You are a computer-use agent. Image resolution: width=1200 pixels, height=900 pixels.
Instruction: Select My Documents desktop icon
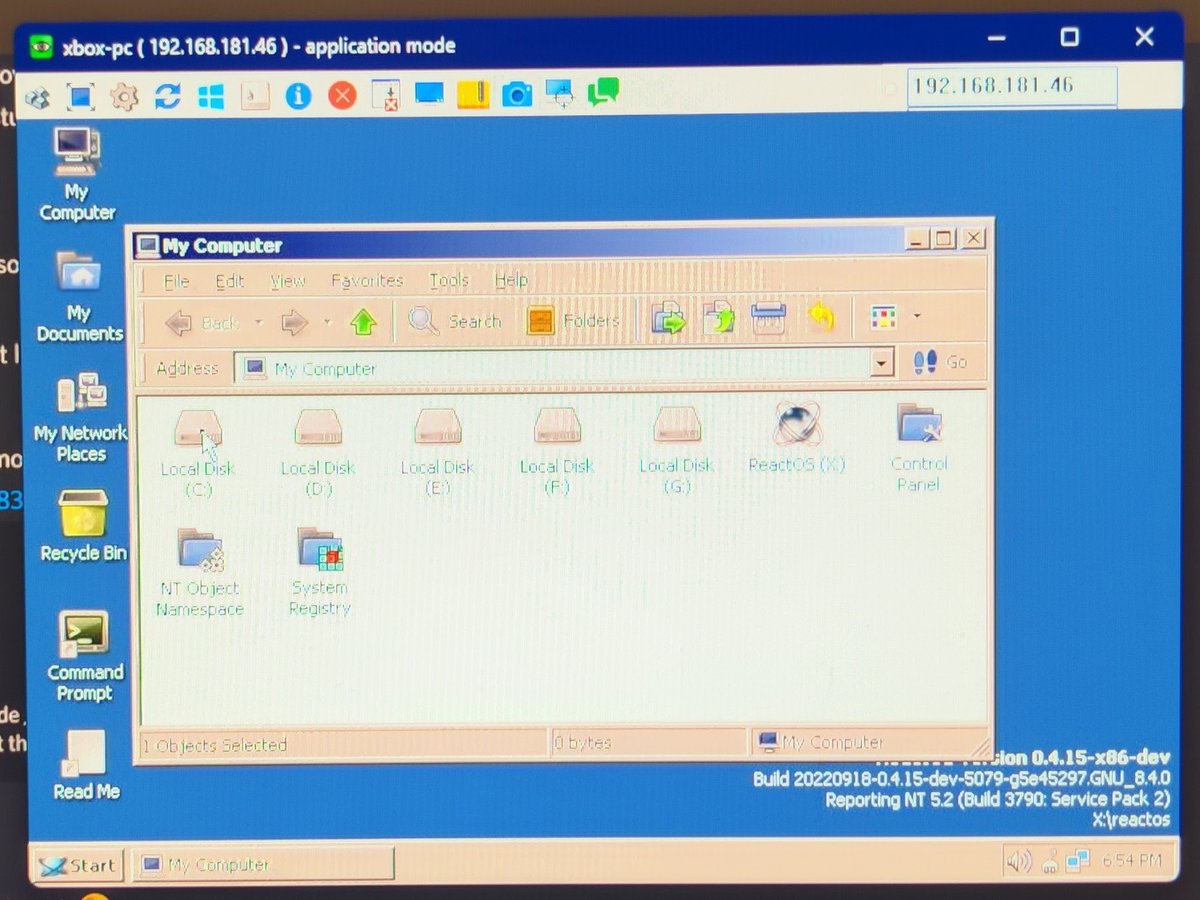79,296
